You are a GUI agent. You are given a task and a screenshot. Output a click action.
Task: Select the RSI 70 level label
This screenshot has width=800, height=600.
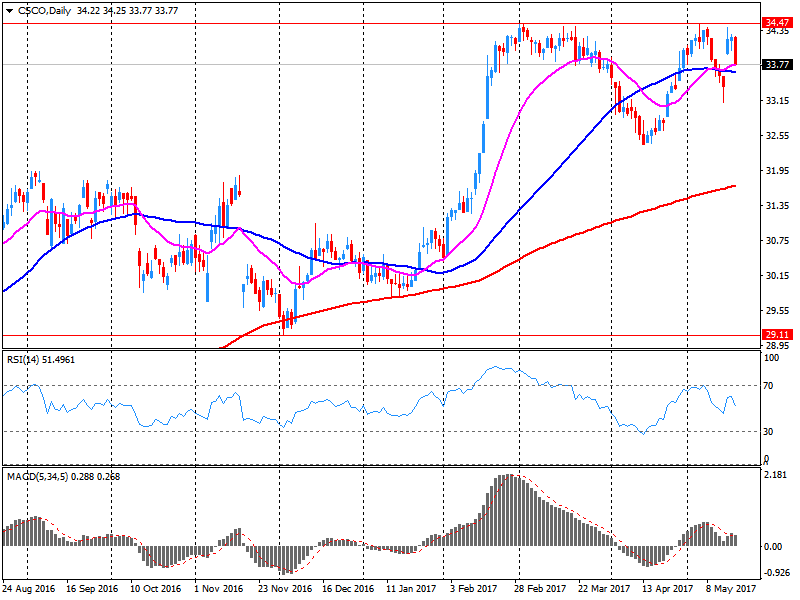(768, 386)
